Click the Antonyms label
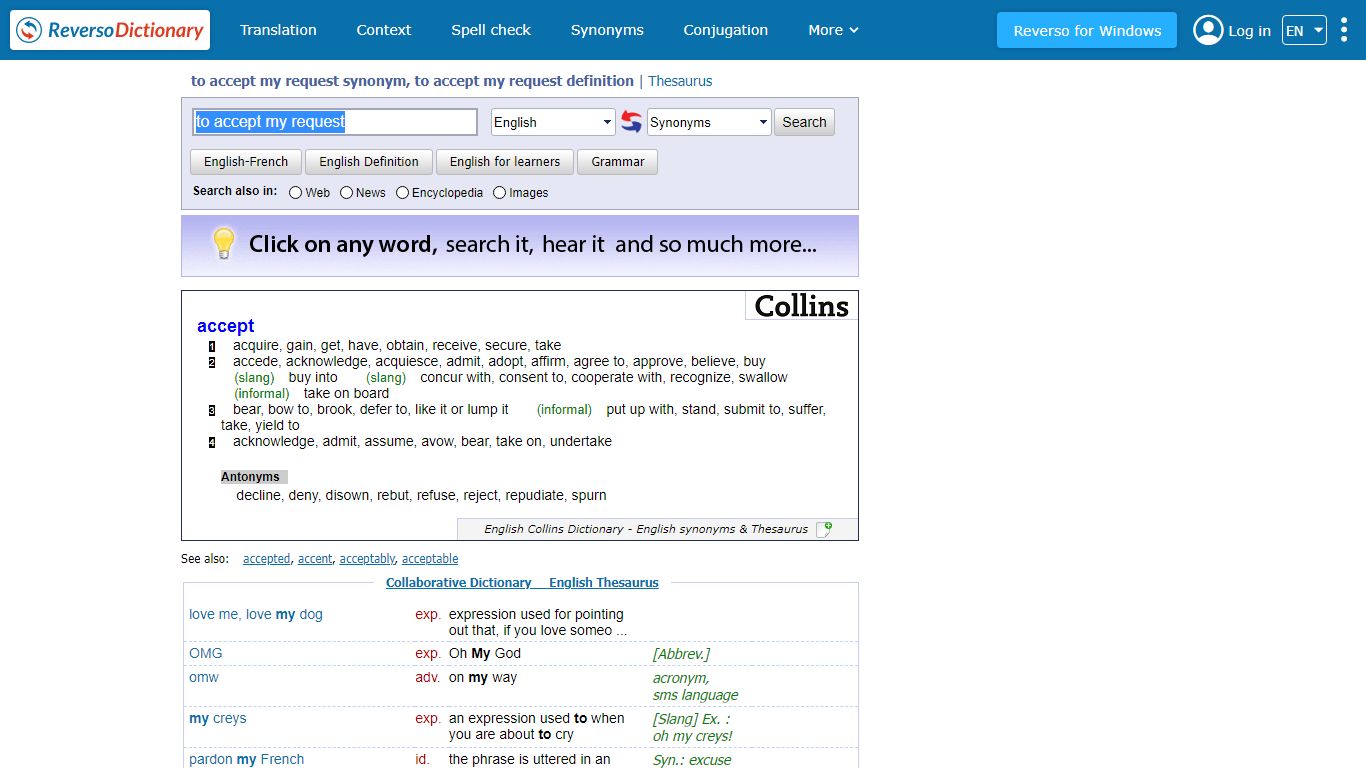Image resolution: width=1366 pixels, height=768 pixels. click(x=250, y=477)
